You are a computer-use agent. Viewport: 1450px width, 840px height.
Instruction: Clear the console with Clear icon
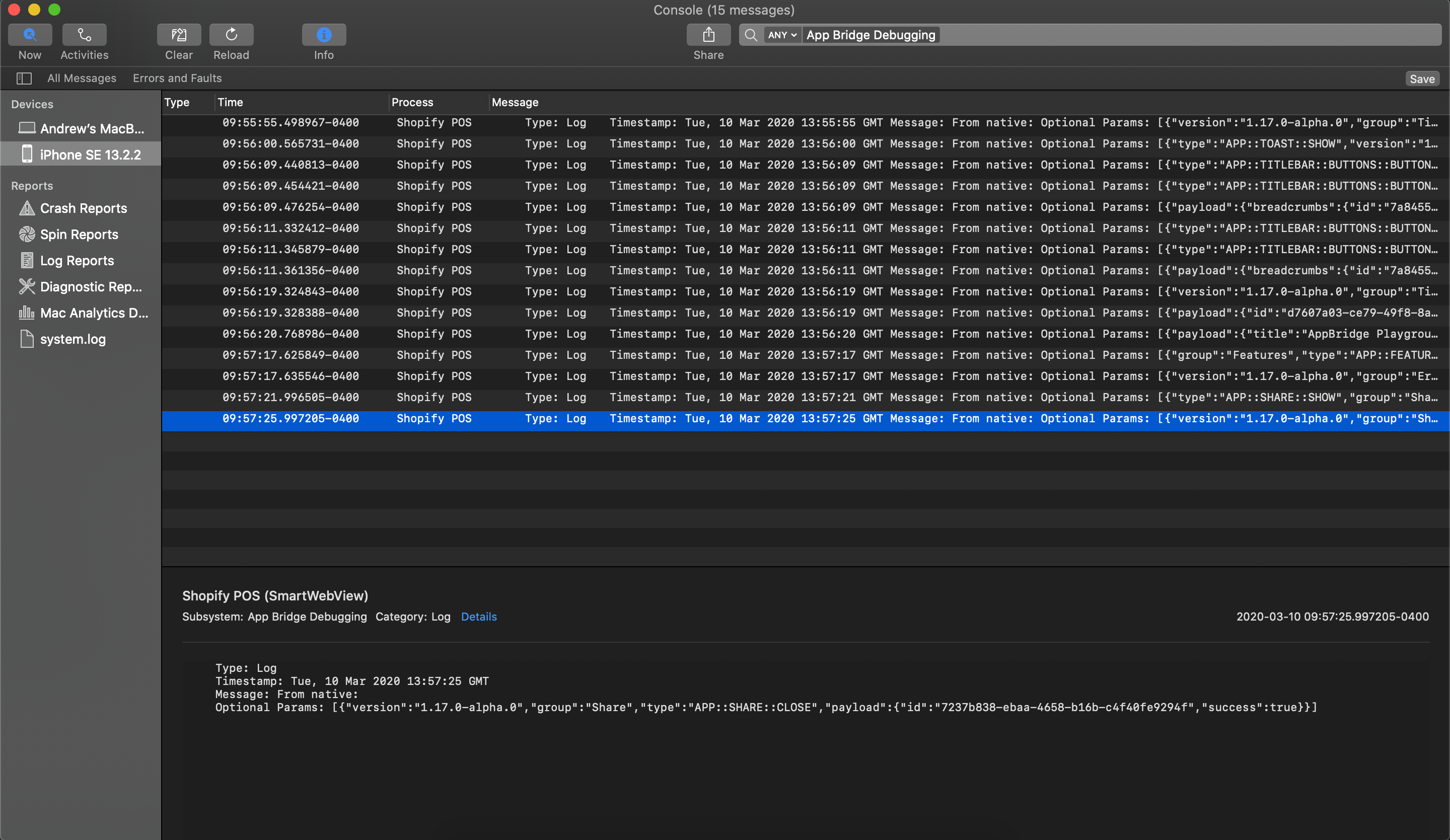click(x=179, y=35)
